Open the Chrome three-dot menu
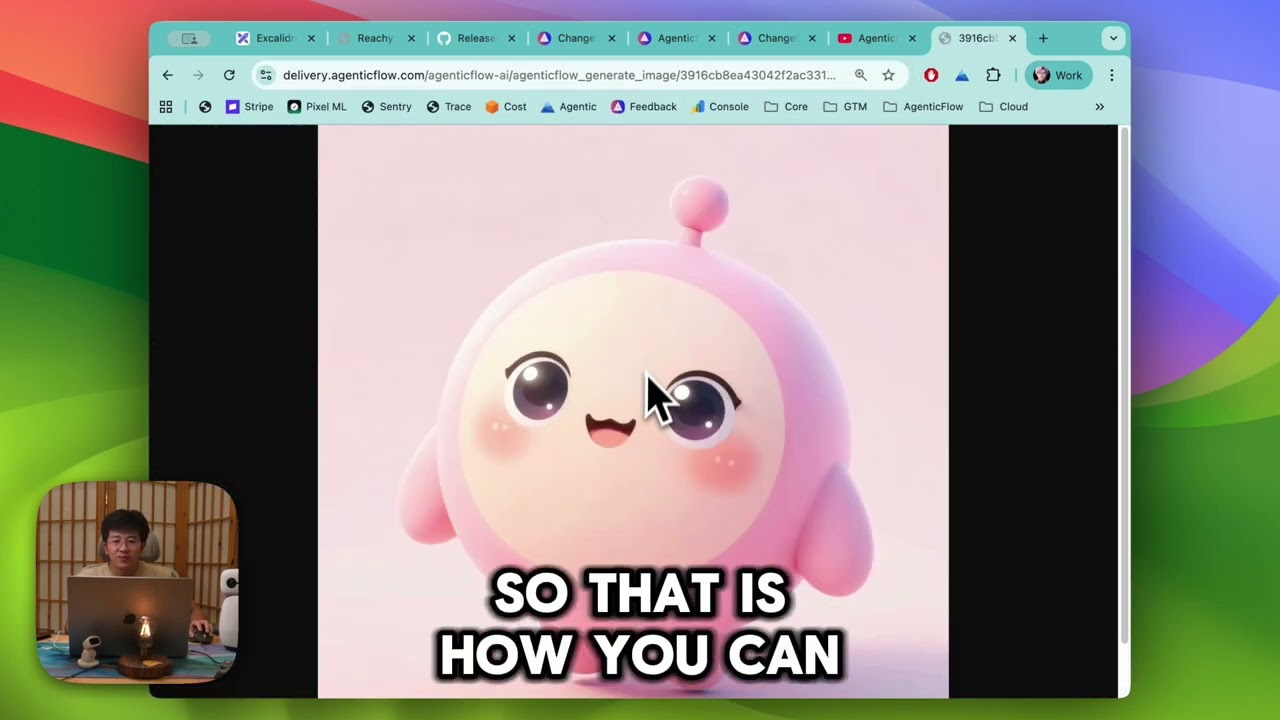Screen dimensions: 1280x720 1111,75
